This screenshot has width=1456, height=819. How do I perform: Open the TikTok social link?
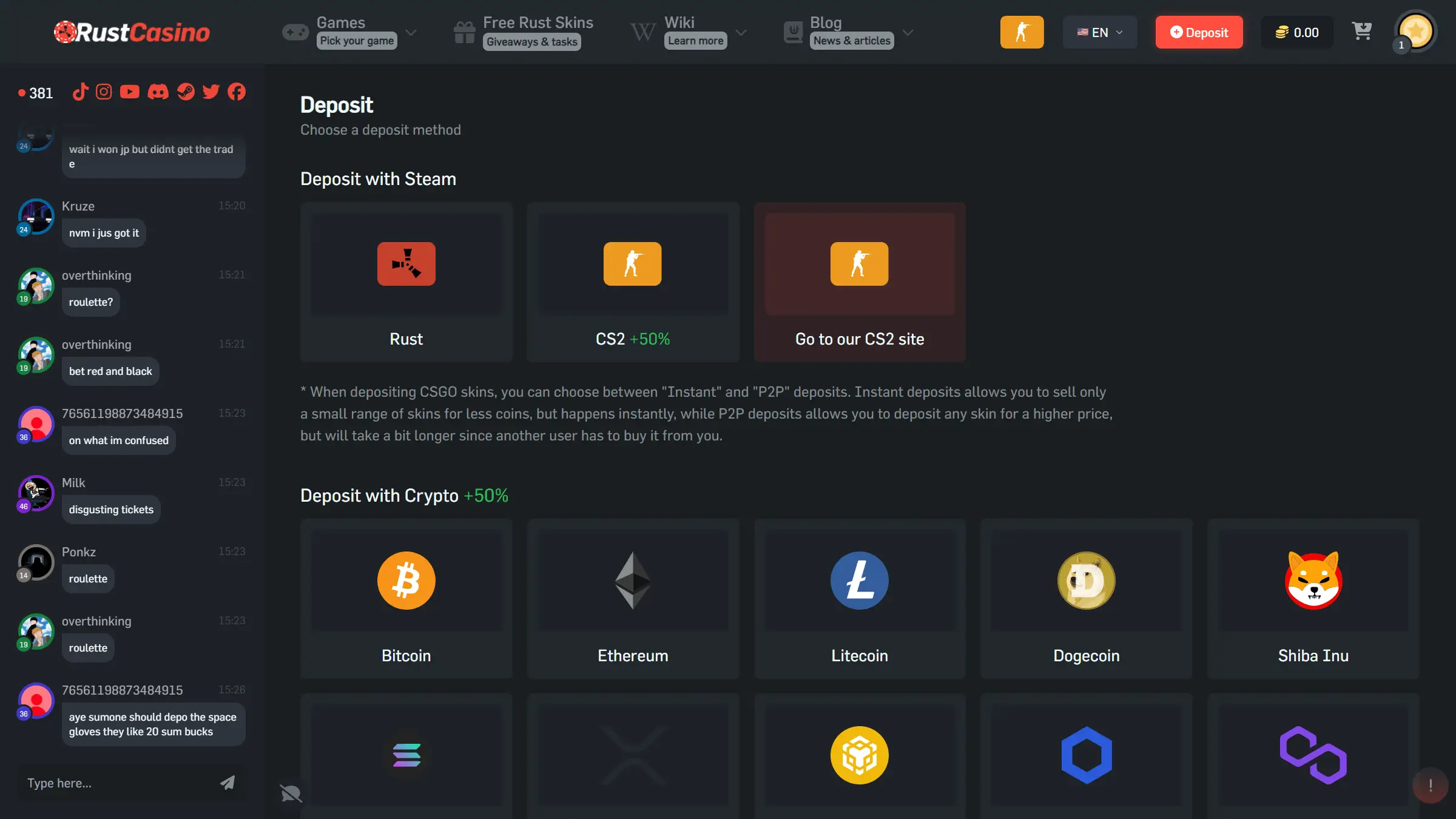click(x=81, y=92)
